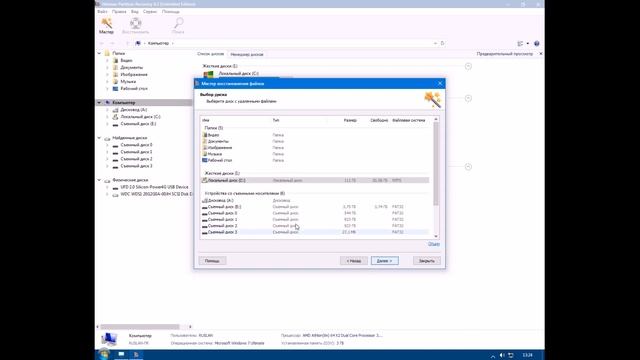Open the view mode dropdown arrow
This screenshot has width=640, height=360.
[528, 43]
